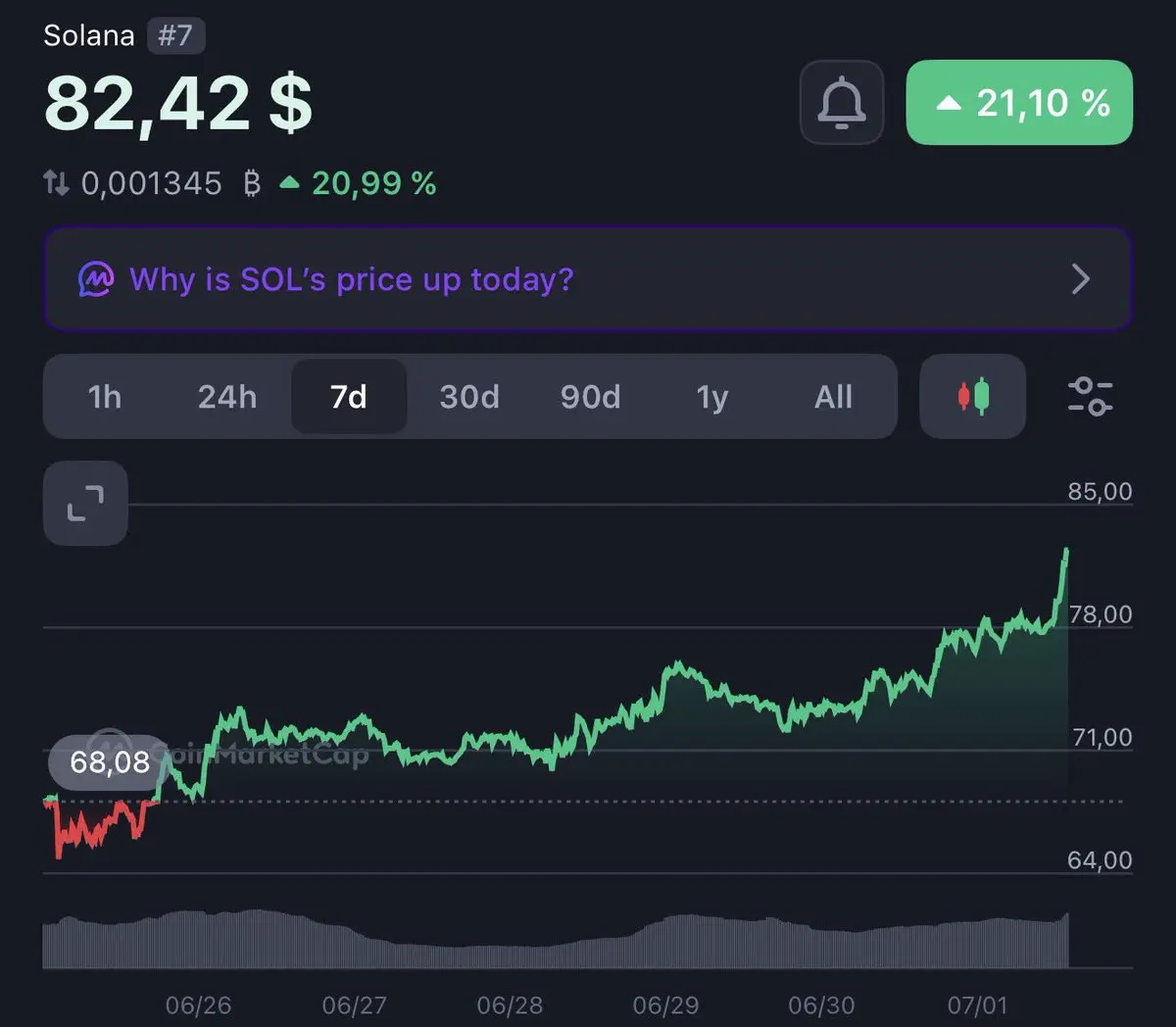Tap the Bitcoin symbol next to 0,001345
Image resolution: width=1176 pixels, height=1027 pixels.
point(252,183)
